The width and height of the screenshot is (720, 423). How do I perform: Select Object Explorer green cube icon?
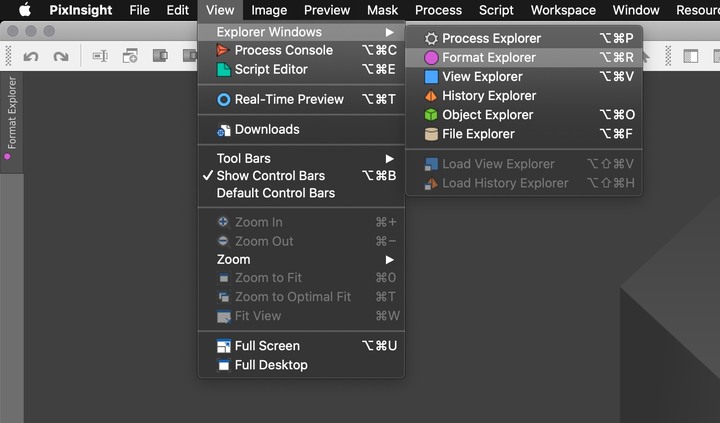click(524, 115)
